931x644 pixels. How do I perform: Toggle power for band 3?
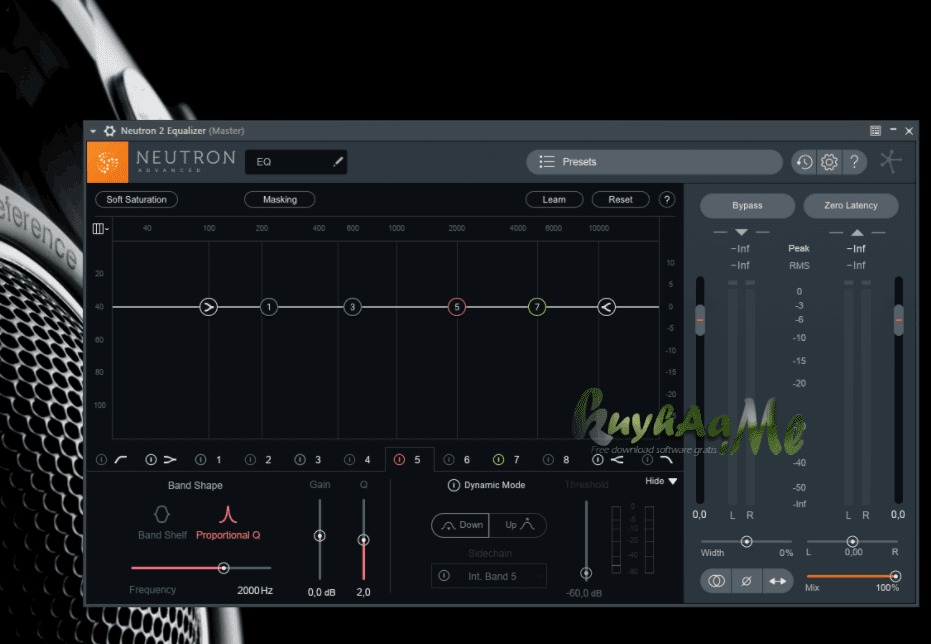point(300,459)
